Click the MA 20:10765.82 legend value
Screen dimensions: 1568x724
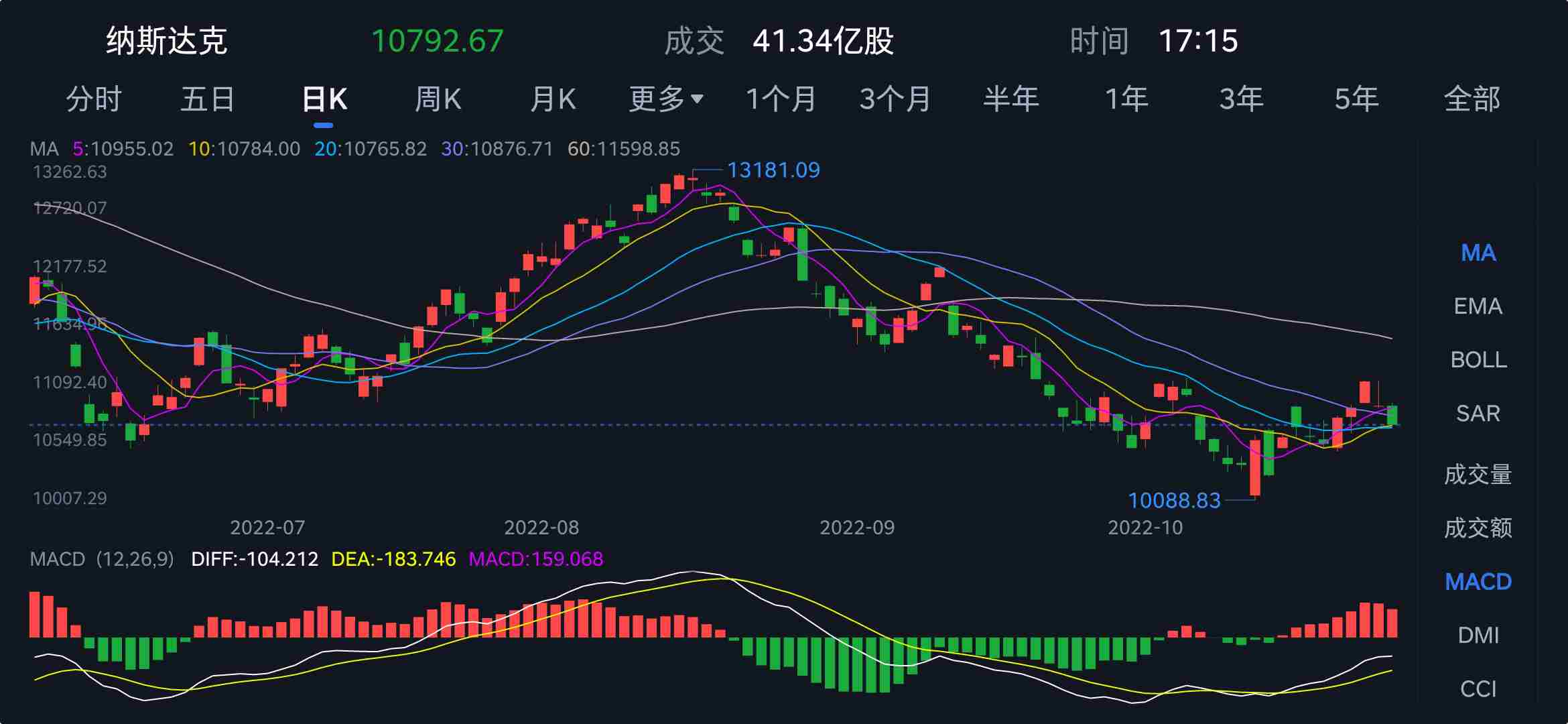[371, 149]
